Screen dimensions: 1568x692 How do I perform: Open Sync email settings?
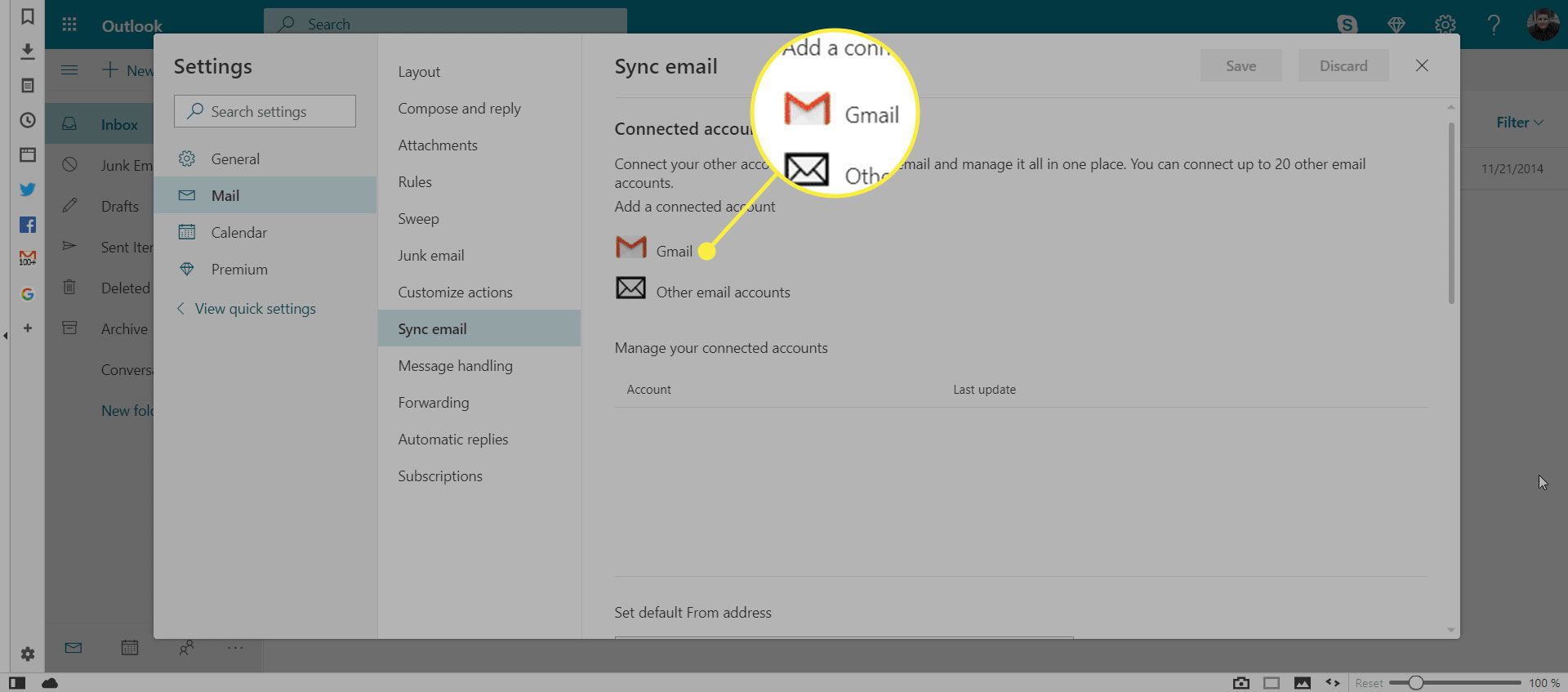coord(479,328)
